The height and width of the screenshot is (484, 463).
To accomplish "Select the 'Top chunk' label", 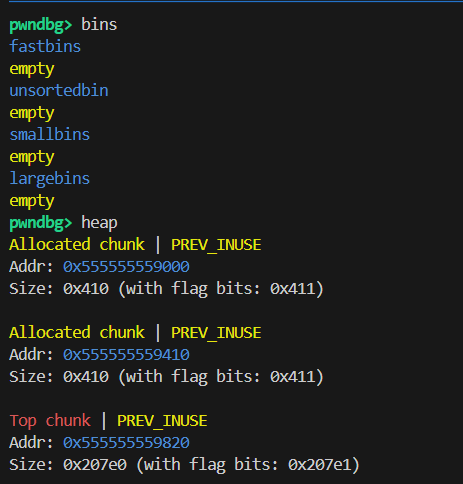I will coord(50,421).
